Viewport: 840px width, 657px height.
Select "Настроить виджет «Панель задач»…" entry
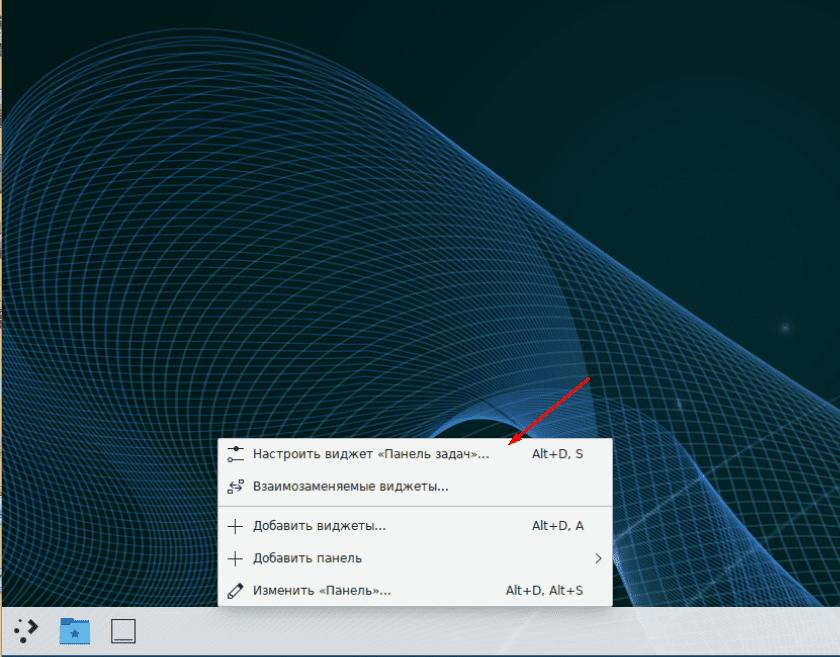tap(415, 454)
